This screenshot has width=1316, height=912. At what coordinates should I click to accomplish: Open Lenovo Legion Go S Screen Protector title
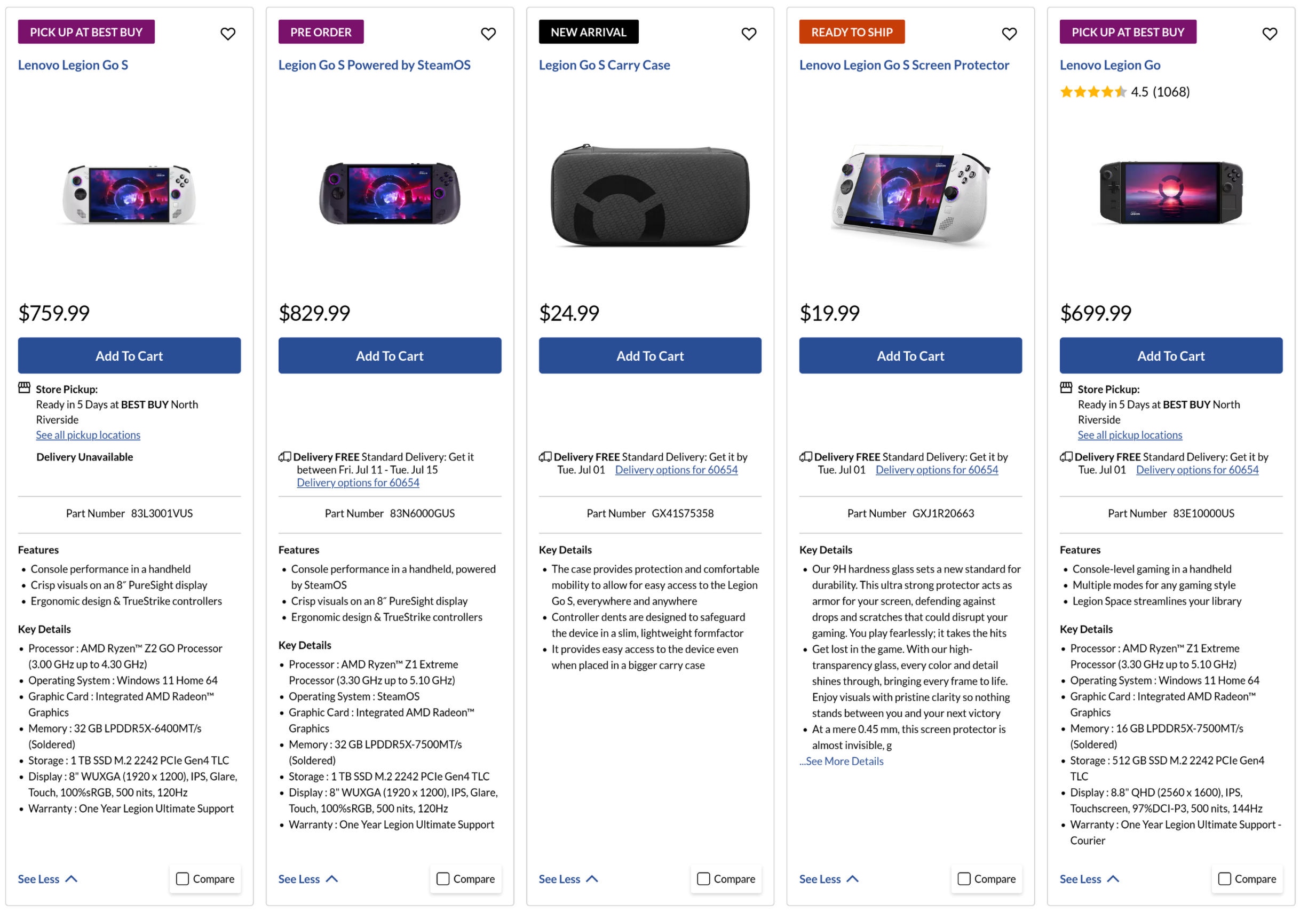pos(903,65)
